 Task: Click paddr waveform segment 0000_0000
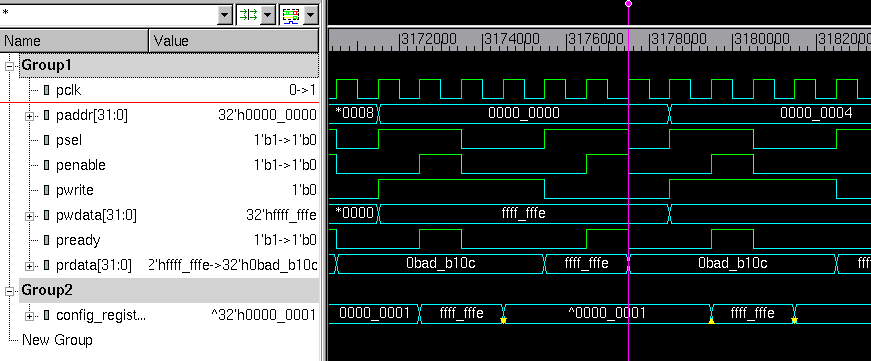click(524, 113)
